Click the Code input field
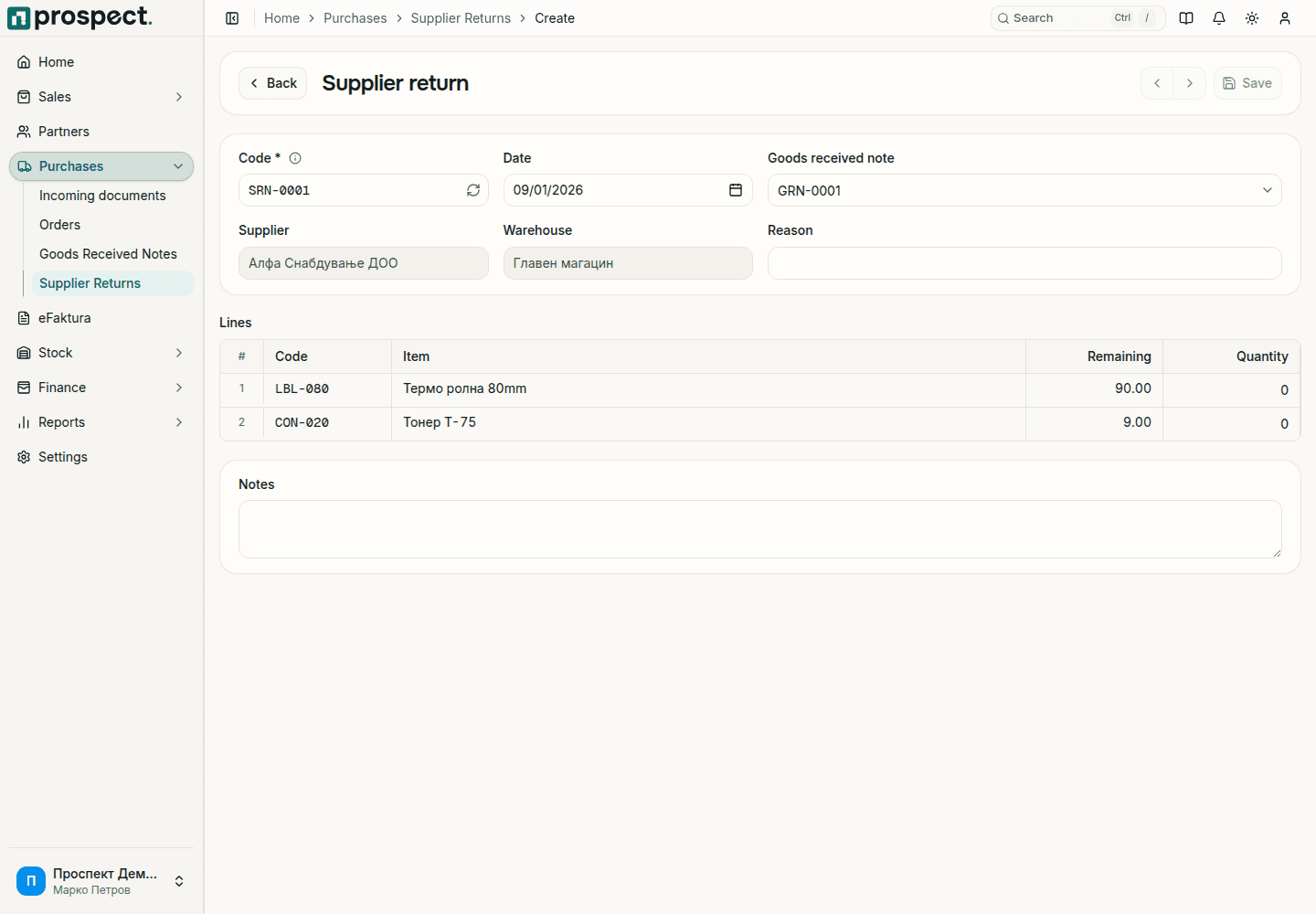1316x914 pixels. tap(363, 190)
